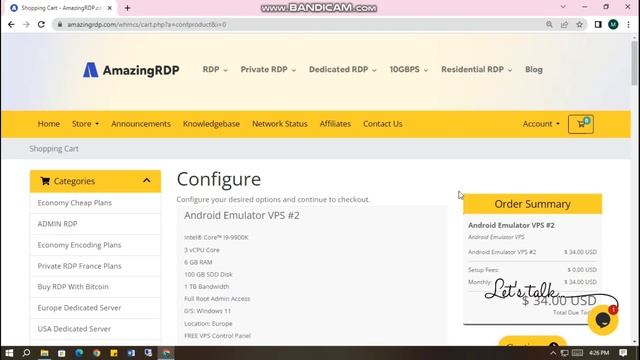This screenshot has width=640, height=360.
Task: Launch Google Chrome from taskbar
Action: coord(97,353)
